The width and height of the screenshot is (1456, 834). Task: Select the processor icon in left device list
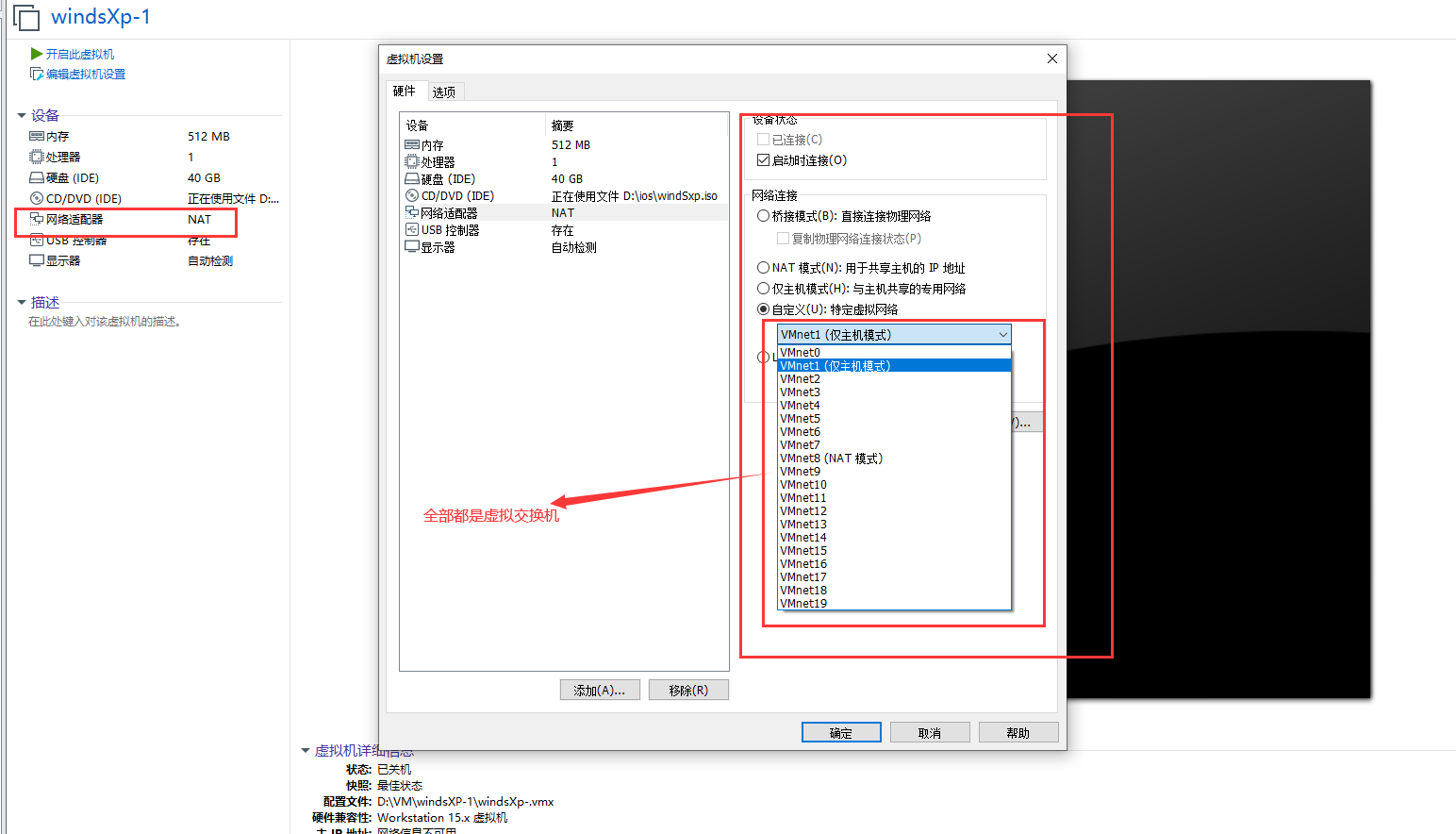tap(37, 157)
